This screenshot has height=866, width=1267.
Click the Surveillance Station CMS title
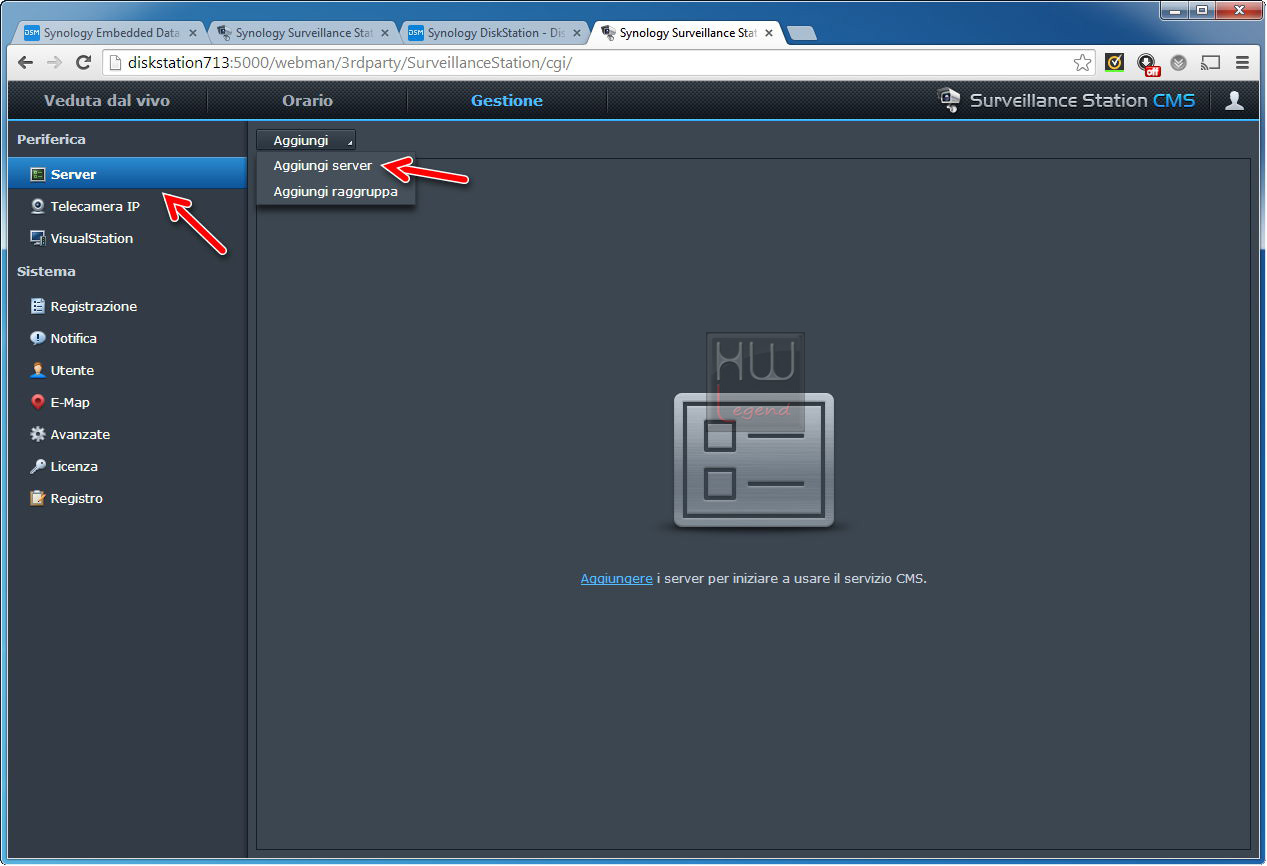click(x=1082, y=100)
